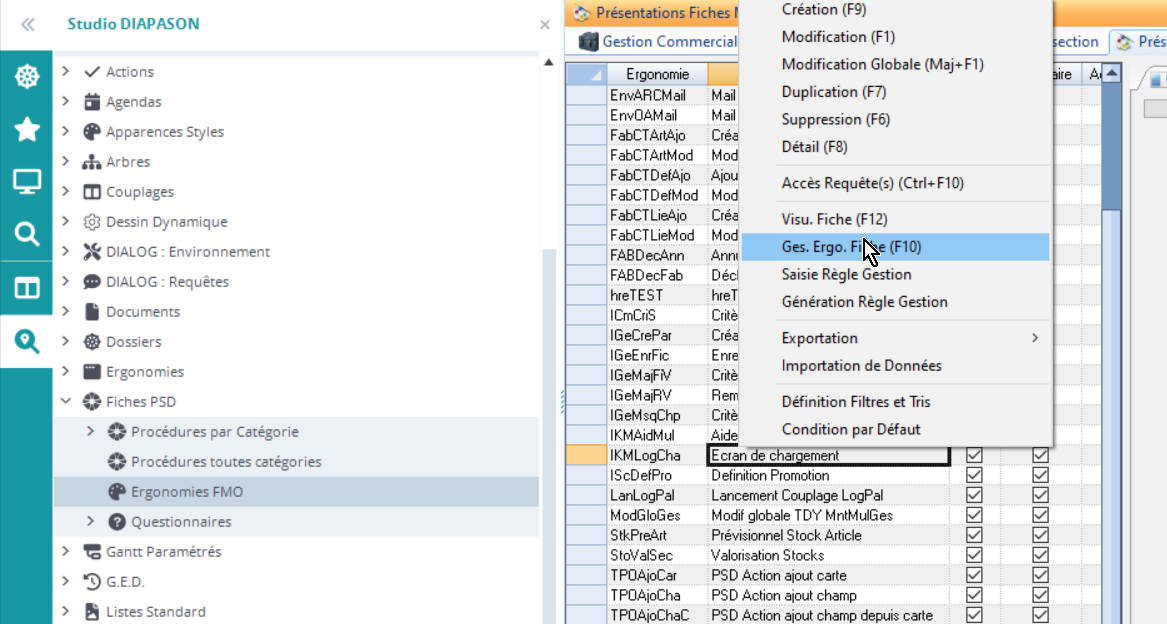The image size is (1167, 624).
Task: Click the Ergonomie column header
Action: click(657, 75)
